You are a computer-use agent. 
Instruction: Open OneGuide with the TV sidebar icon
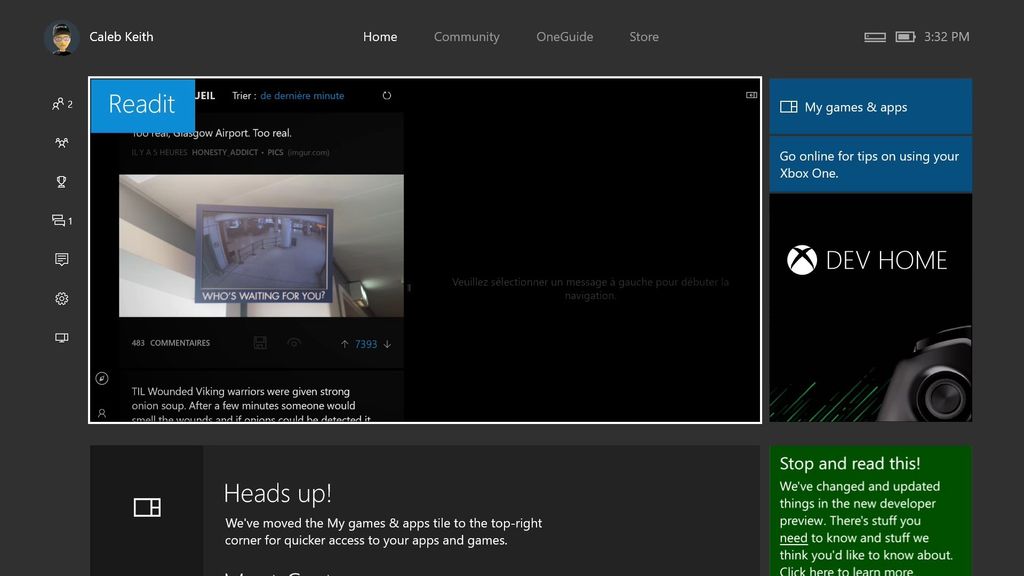coord(61,337)
